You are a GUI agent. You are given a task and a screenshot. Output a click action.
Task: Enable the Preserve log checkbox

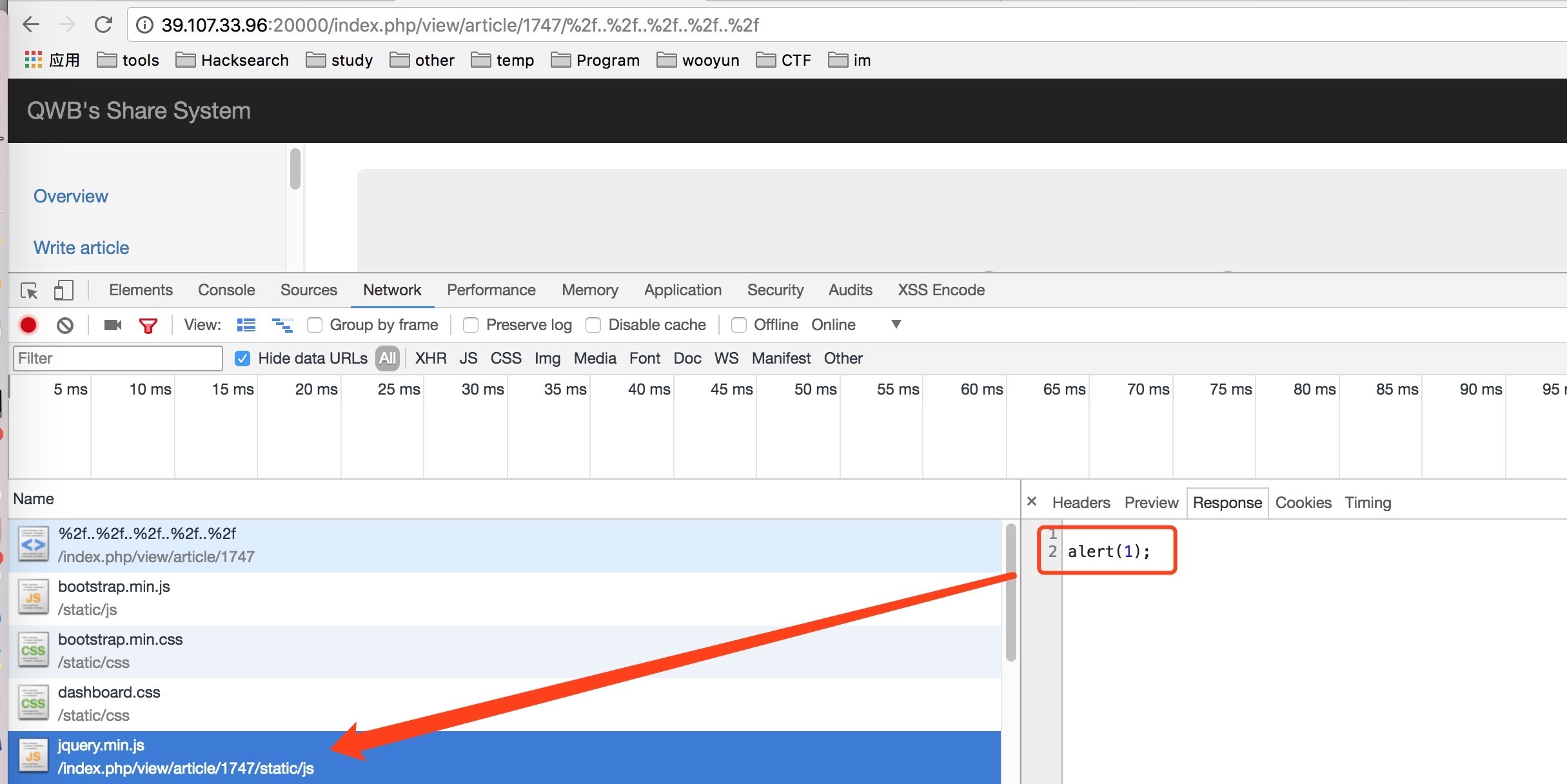click(471, 325)
